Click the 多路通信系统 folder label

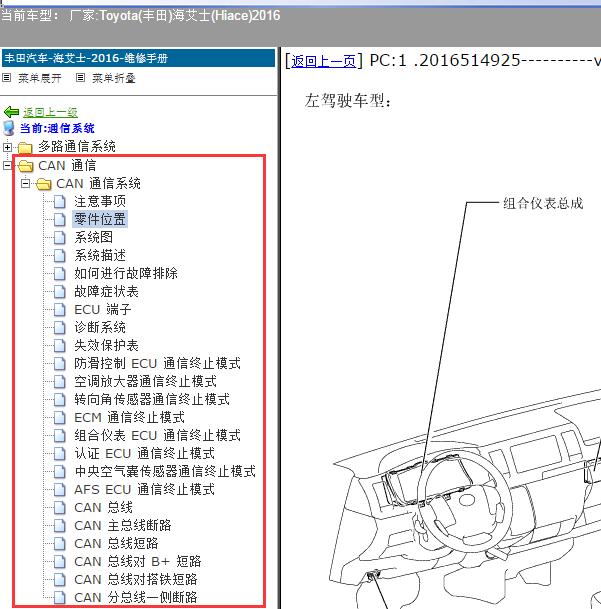(77, 146)
